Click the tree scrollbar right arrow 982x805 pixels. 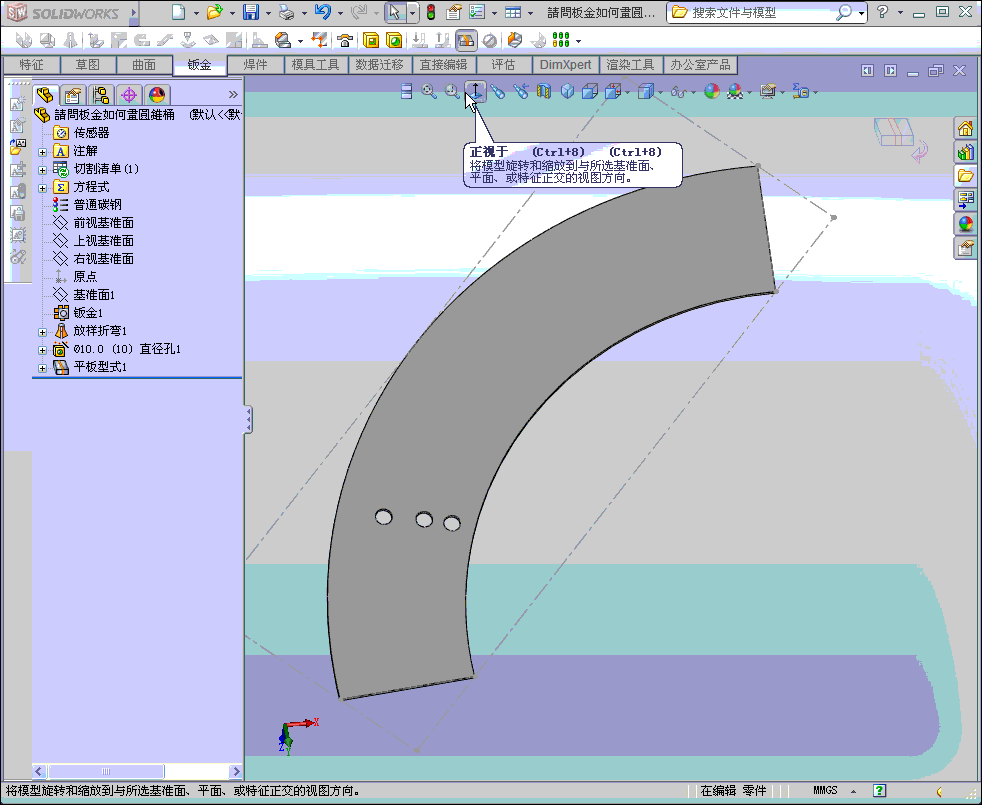coord(235,771)
